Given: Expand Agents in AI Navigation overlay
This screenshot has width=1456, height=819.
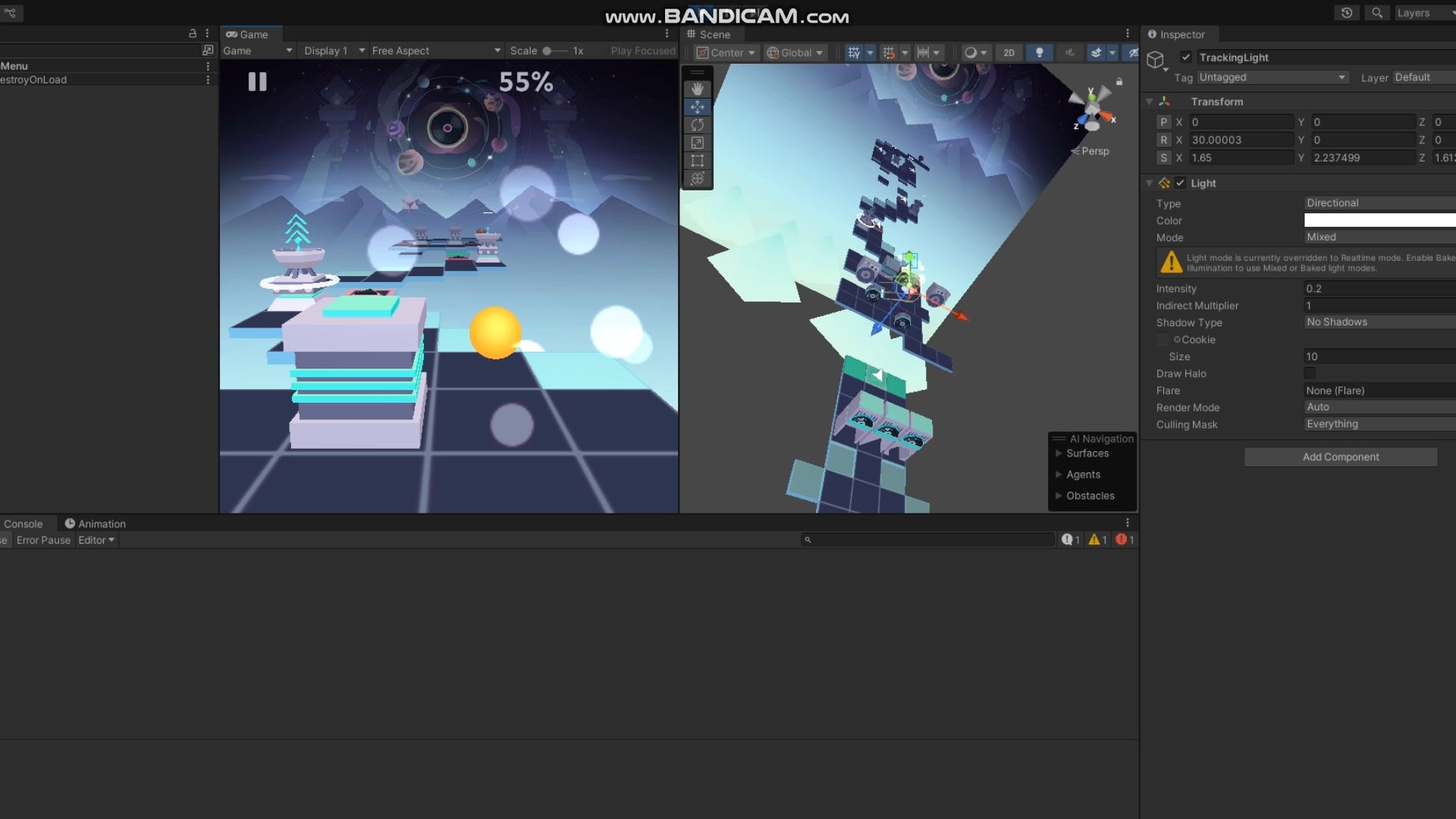Looking at the screenshot, I should pyautogui.click(x=1059, y=475).
